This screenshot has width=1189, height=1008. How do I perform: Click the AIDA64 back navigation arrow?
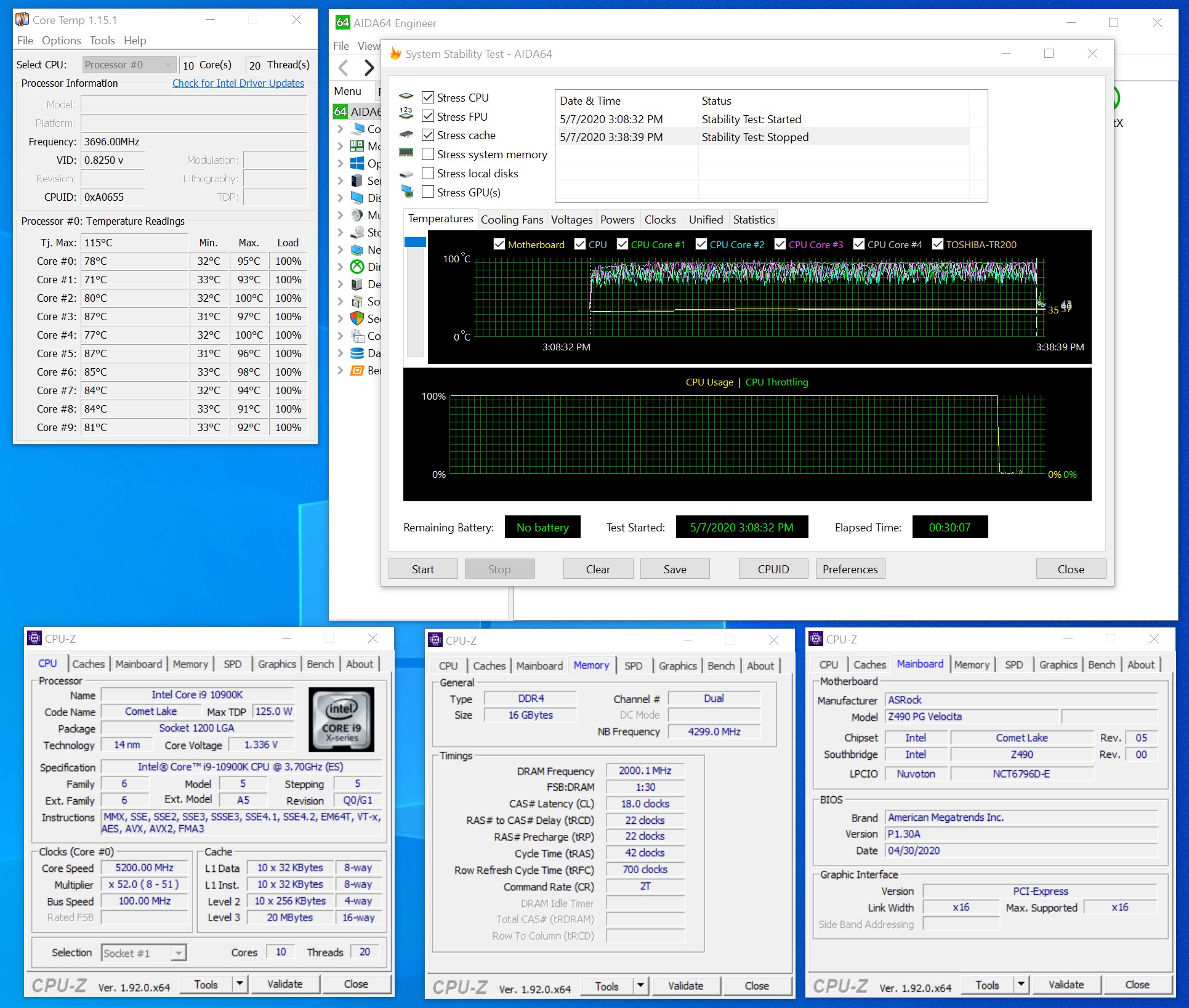point(344,67)
